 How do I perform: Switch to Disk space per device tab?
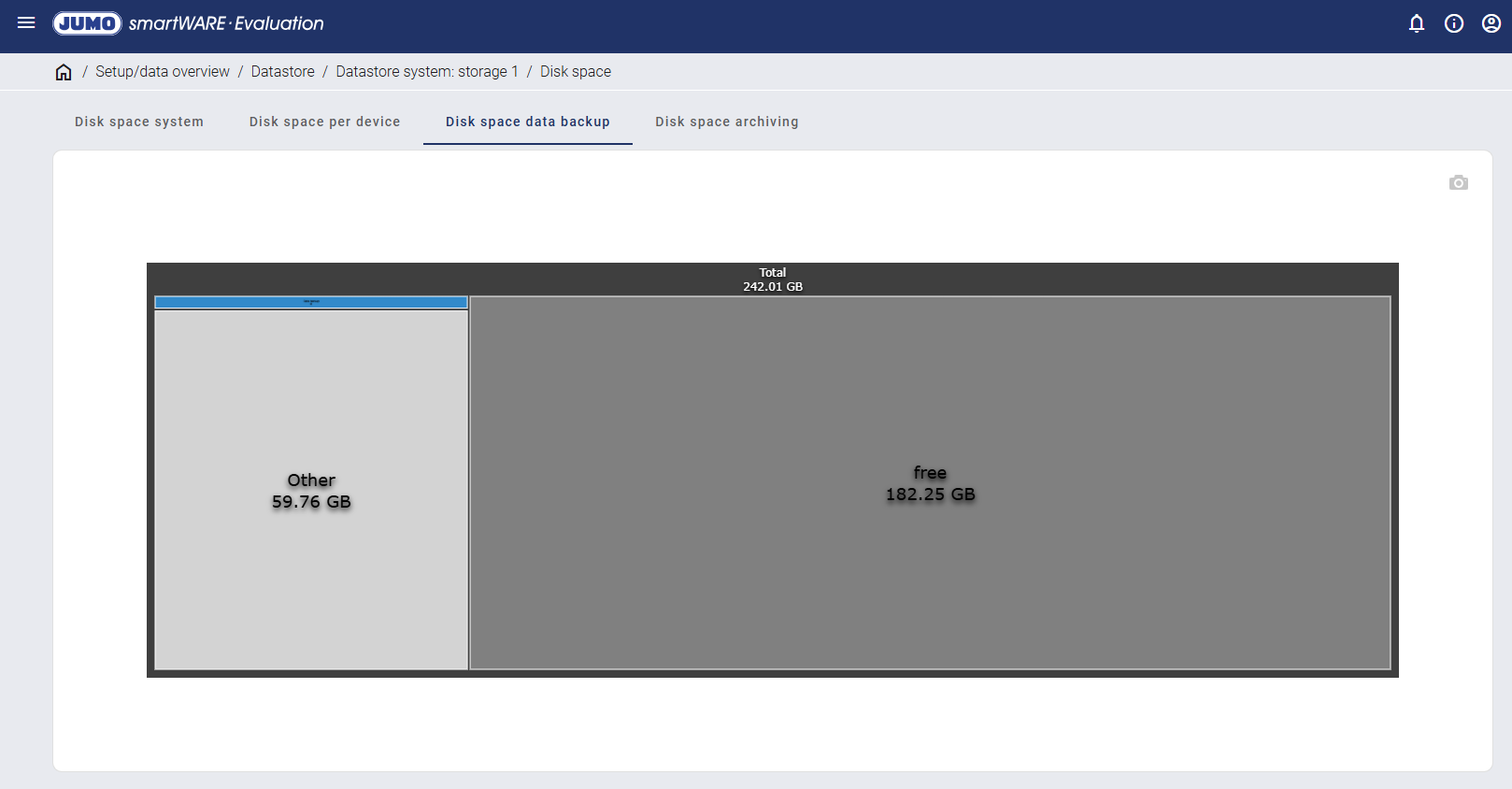tap(324, 122)
